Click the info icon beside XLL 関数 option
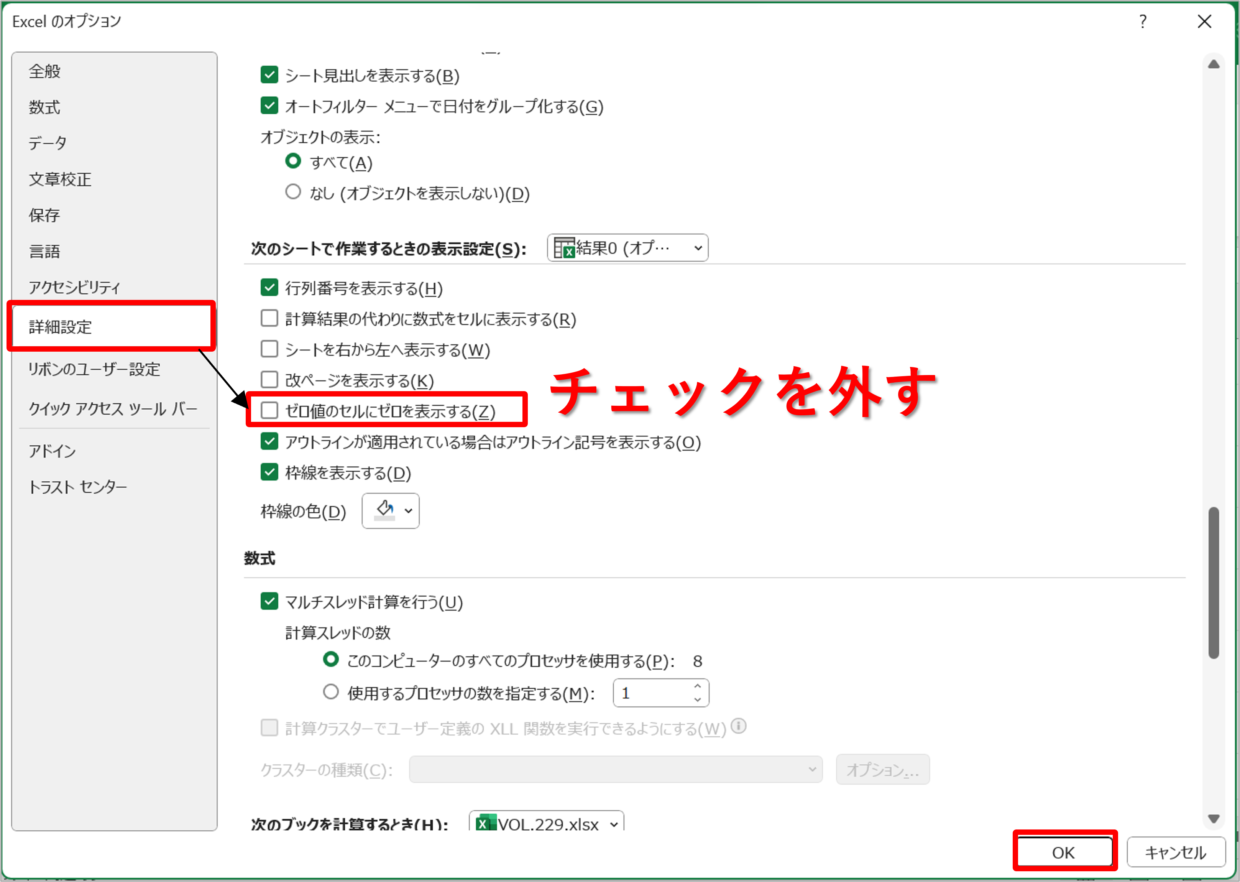 coord(740,727)
